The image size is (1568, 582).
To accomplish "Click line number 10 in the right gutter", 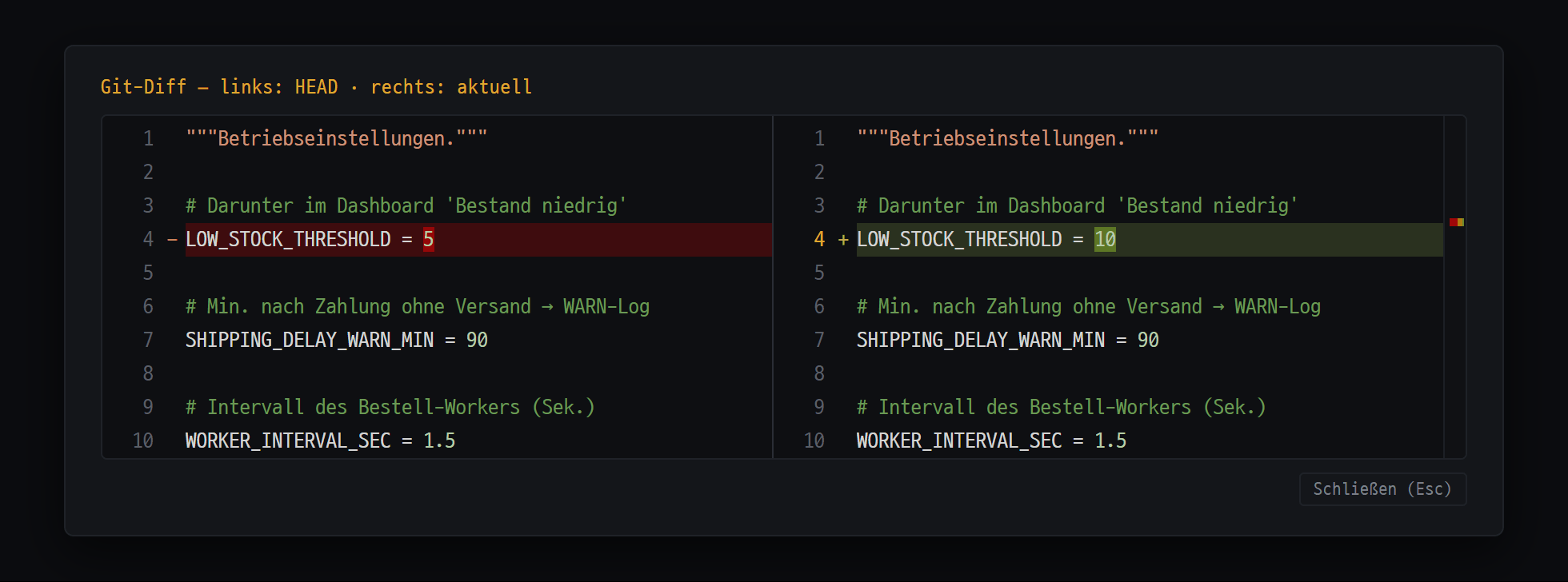I will click(x=814, y=440).
